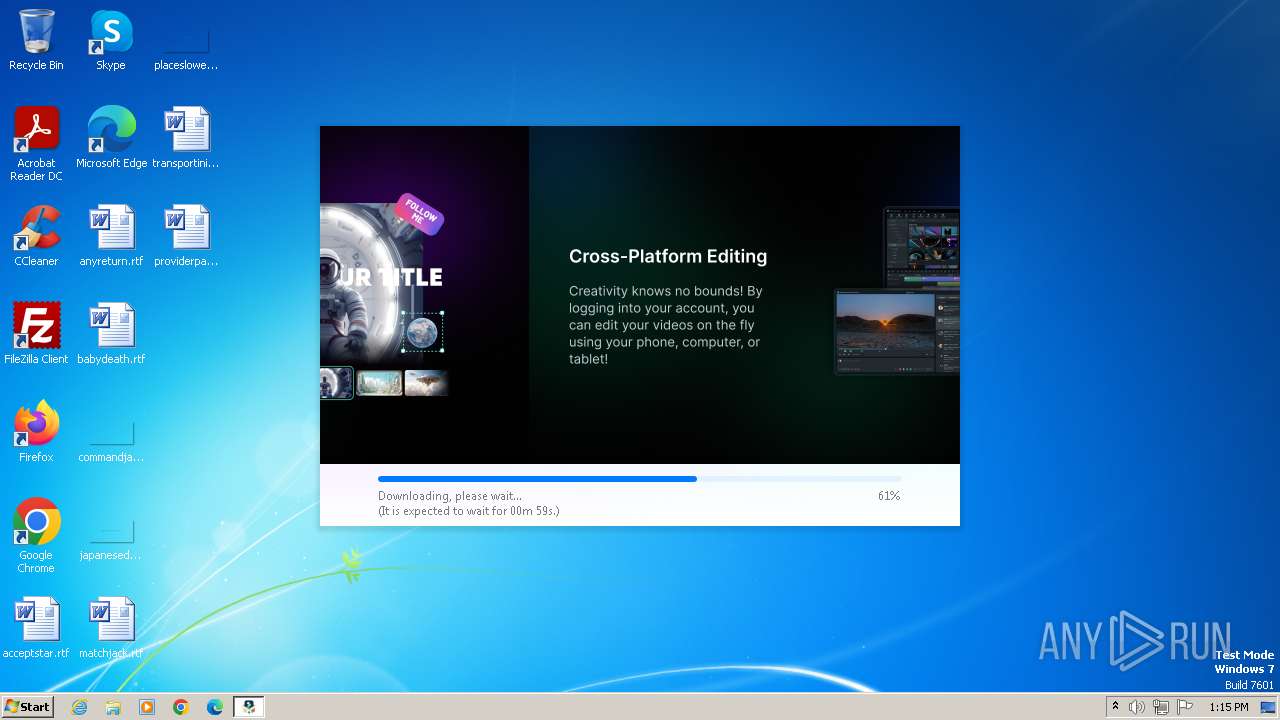Viewport: 1280px width, 720px height.
Task: Launch Microsoft Edge desktop shortcut
Action: click(111, 137)
